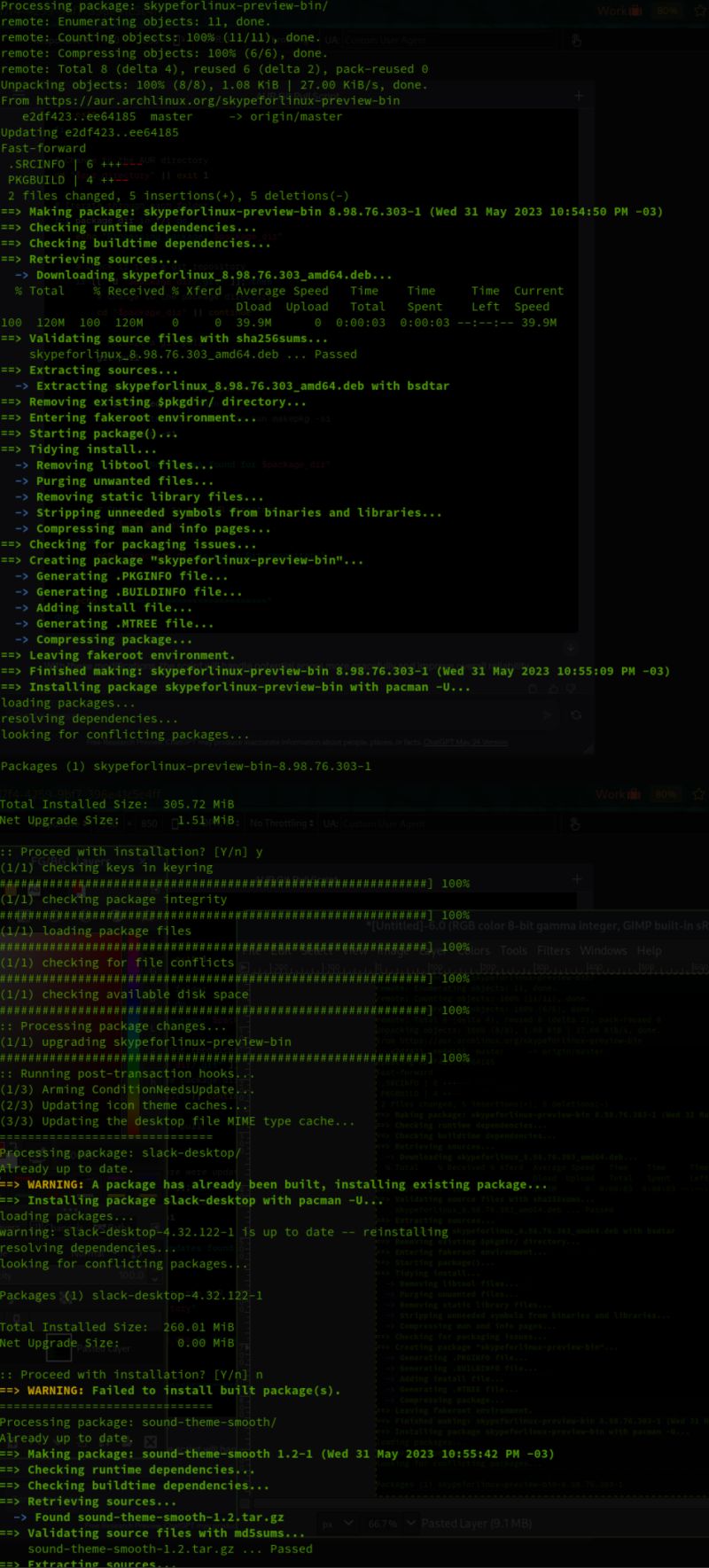This screenshot has width=709, height=1568.
Task: Click 'Generating .PKGINFO file' line
Action: [x=121, y=576]
